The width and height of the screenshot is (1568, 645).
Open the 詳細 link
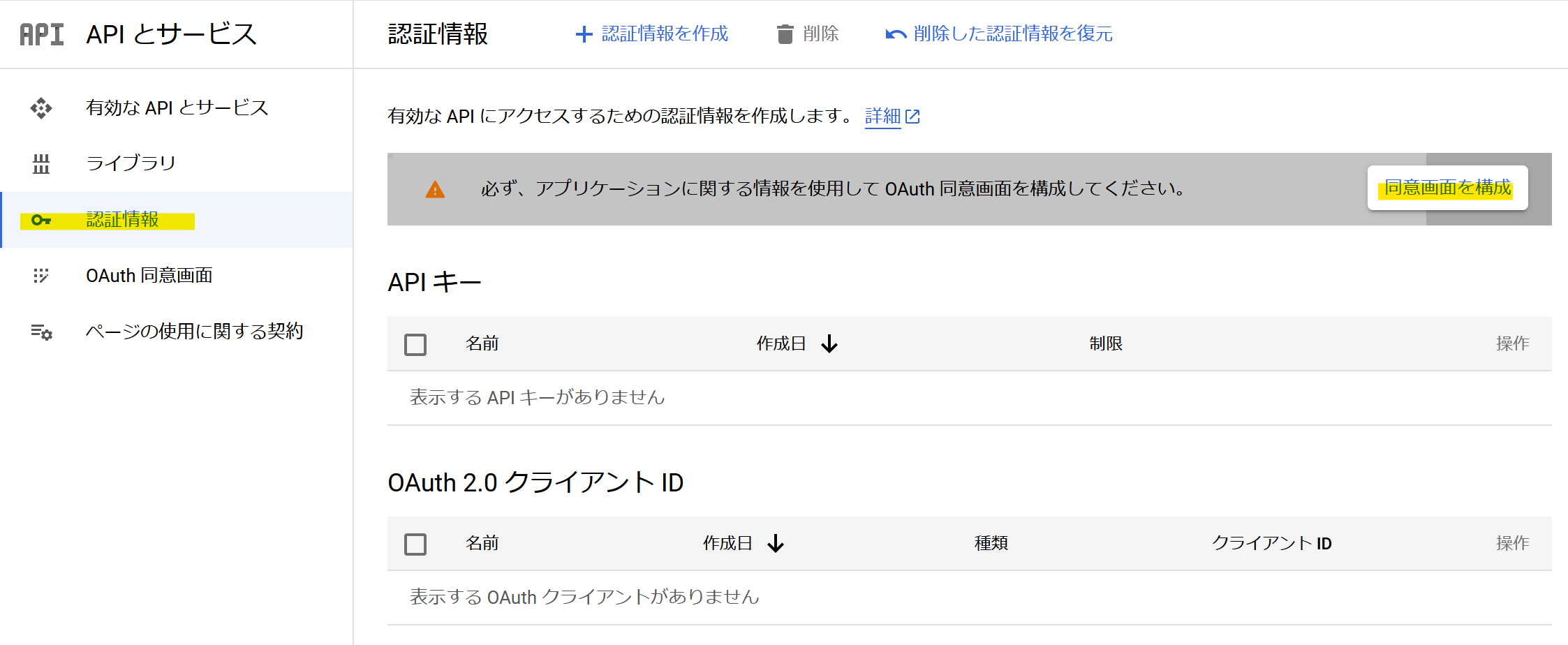[x=883, y=117]
